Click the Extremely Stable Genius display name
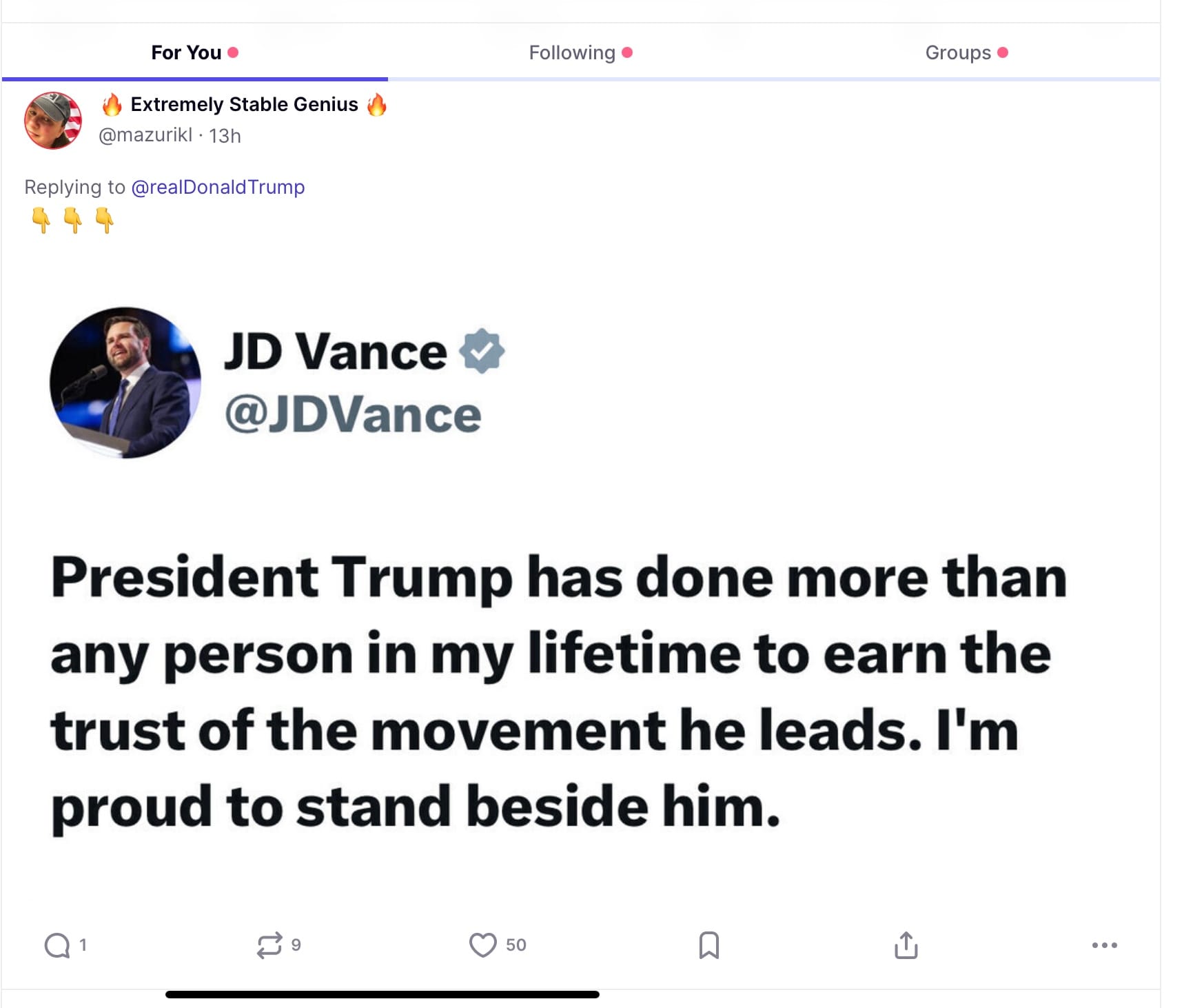Viewport: 1204px width, 1008px height. pyautogui.click(x=244, y=105)
